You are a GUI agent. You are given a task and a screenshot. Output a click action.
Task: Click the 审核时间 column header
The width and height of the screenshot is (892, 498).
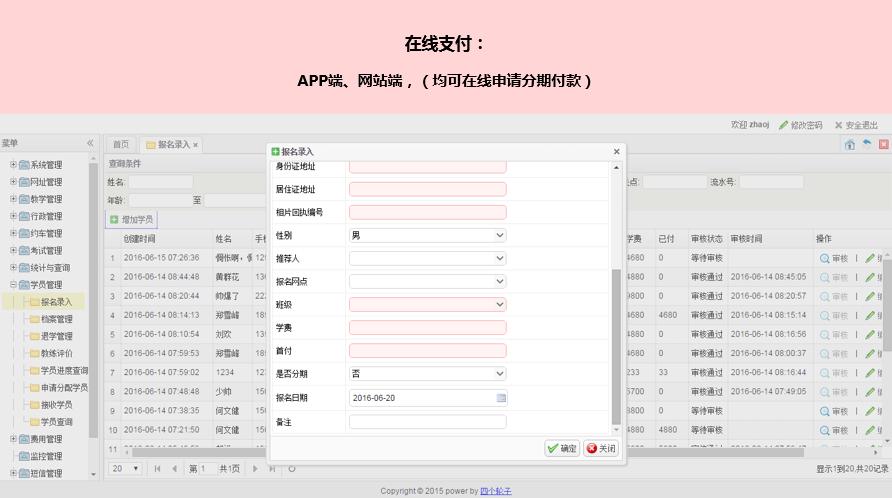pyautogui.click(x=746, y=239)
